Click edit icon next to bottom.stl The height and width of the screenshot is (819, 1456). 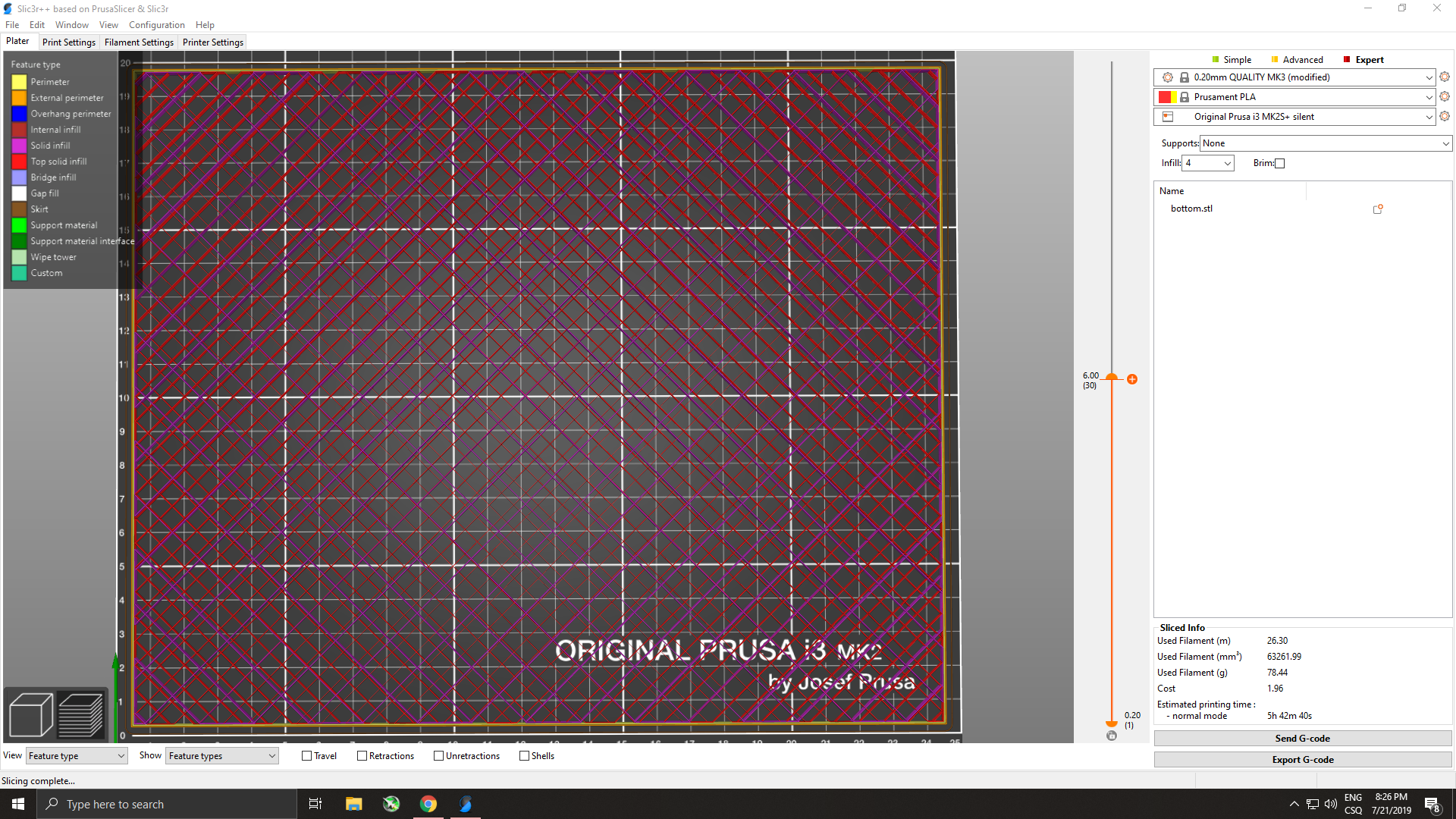(x=1378, y=209)
